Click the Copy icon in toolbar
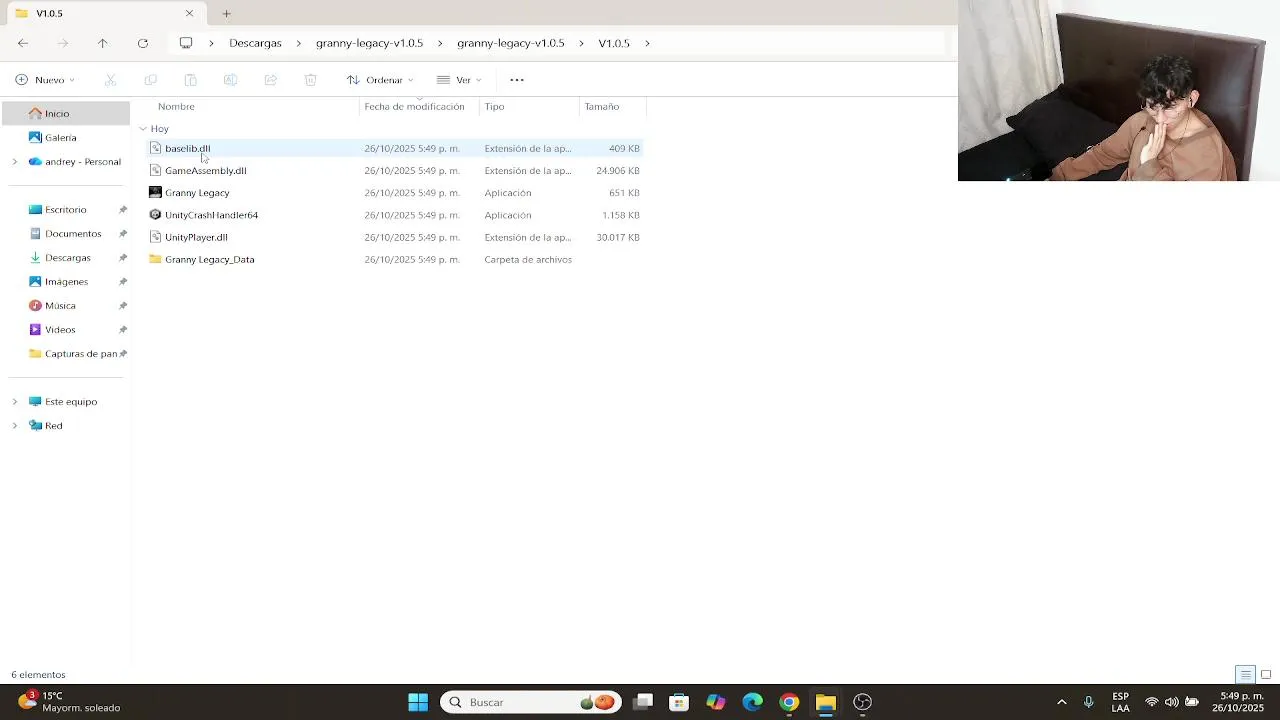Viewport: 1280px width, 720px height. pyautogui.click(x=151, y=80)
